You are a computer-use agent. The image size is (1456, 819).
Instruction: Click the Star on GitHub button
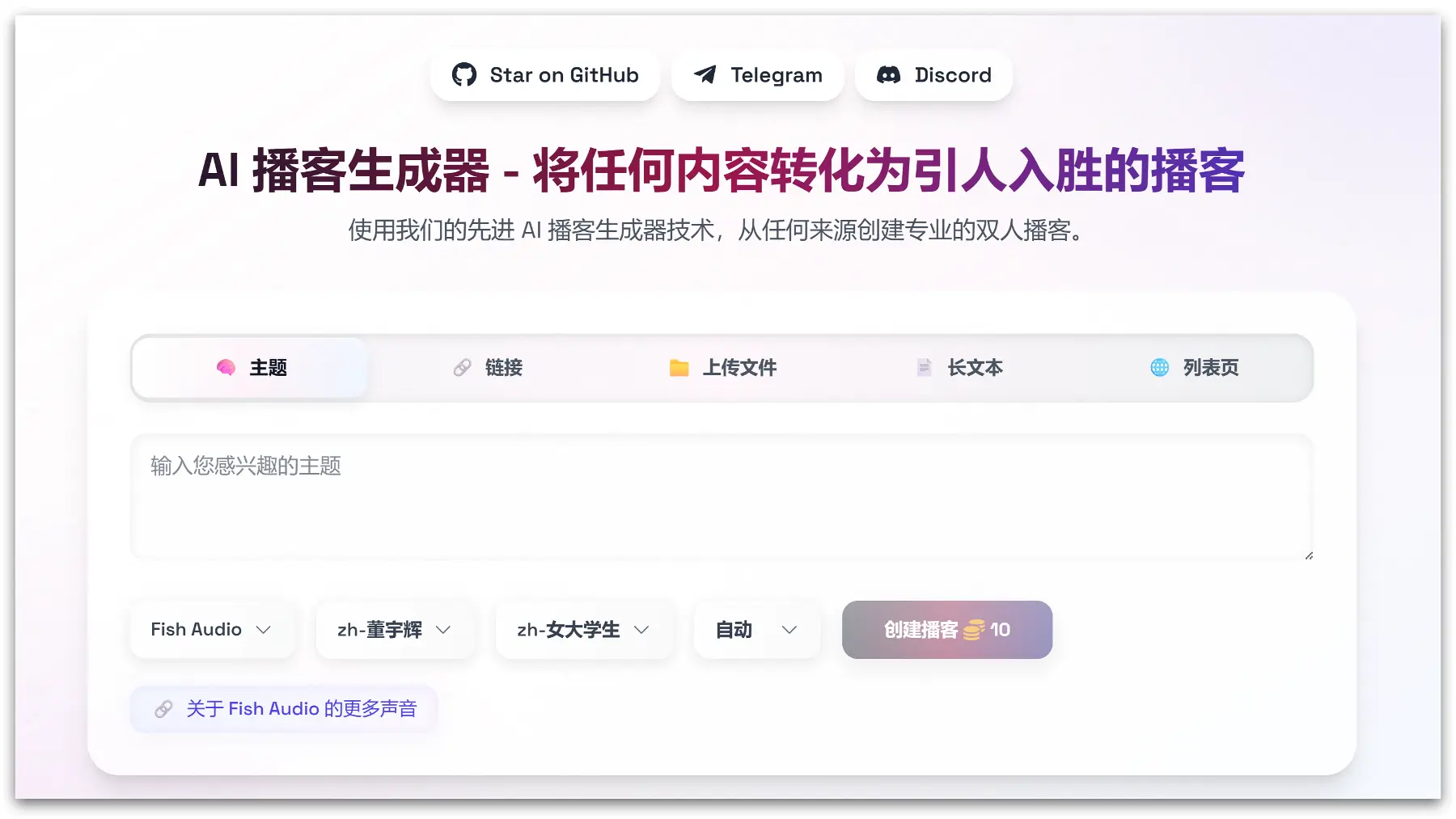[545, 75]
